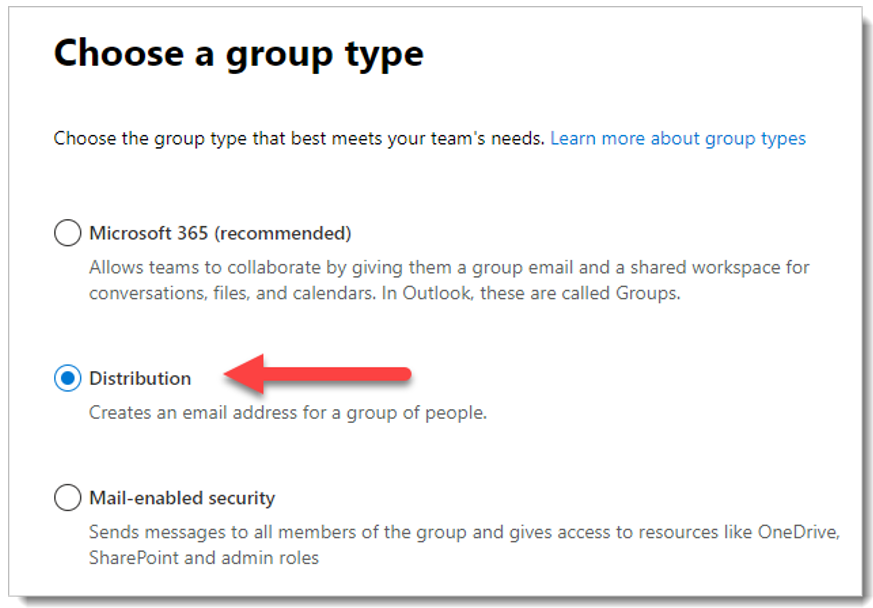The width and height of the screenshot is (873, 608).
Task: Select the Microsoft 365 radio button
Action: [67, 233]
